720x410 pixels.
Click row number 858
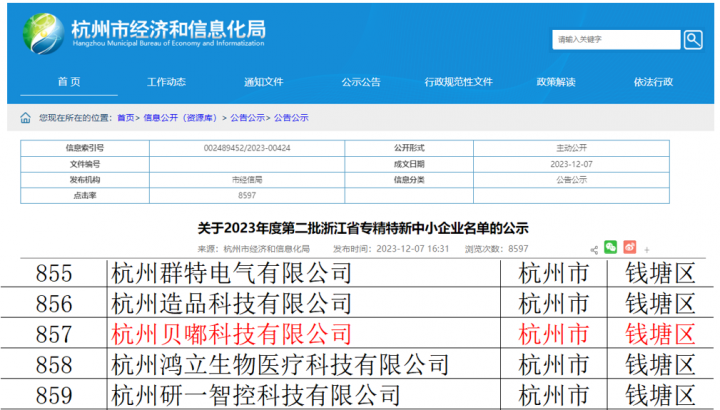point(54,365)
